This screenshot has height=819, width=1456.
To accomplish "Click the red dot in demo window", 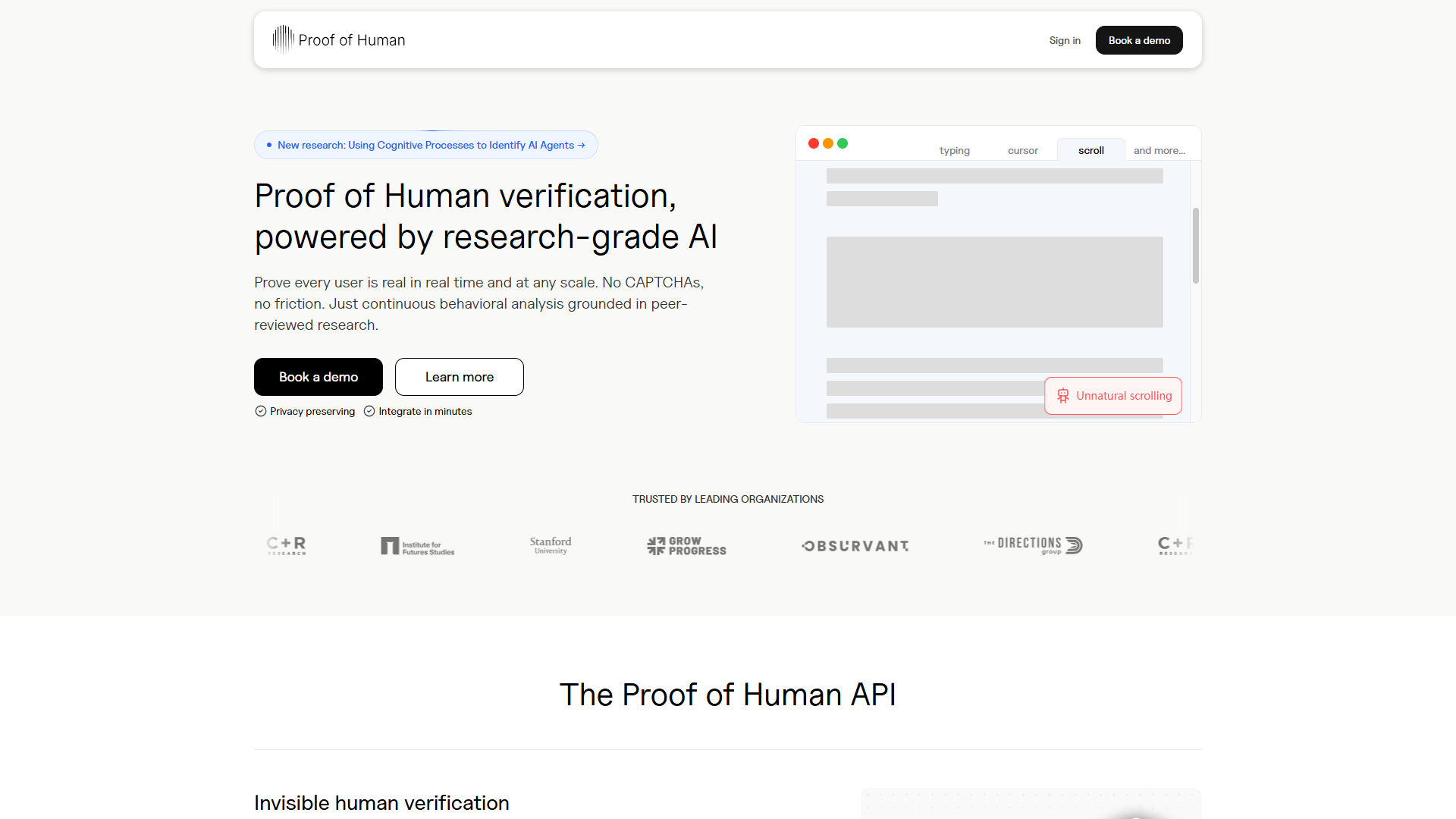I will pos(814,143).
